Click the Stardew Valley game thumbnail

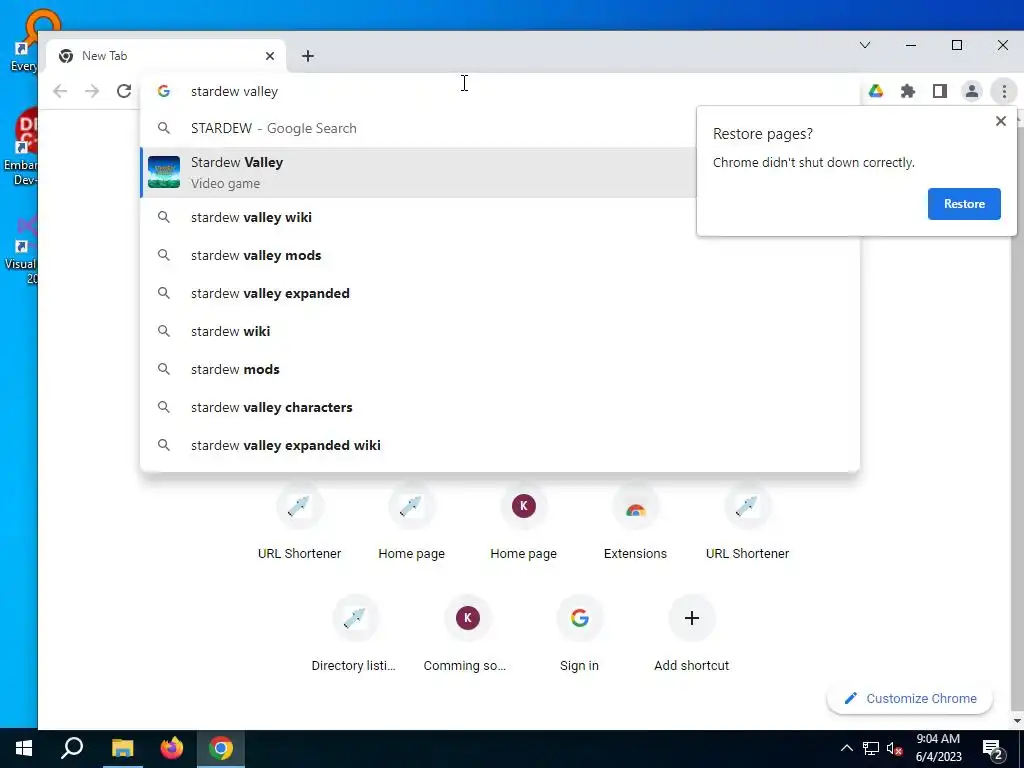(x=164, y=172)
